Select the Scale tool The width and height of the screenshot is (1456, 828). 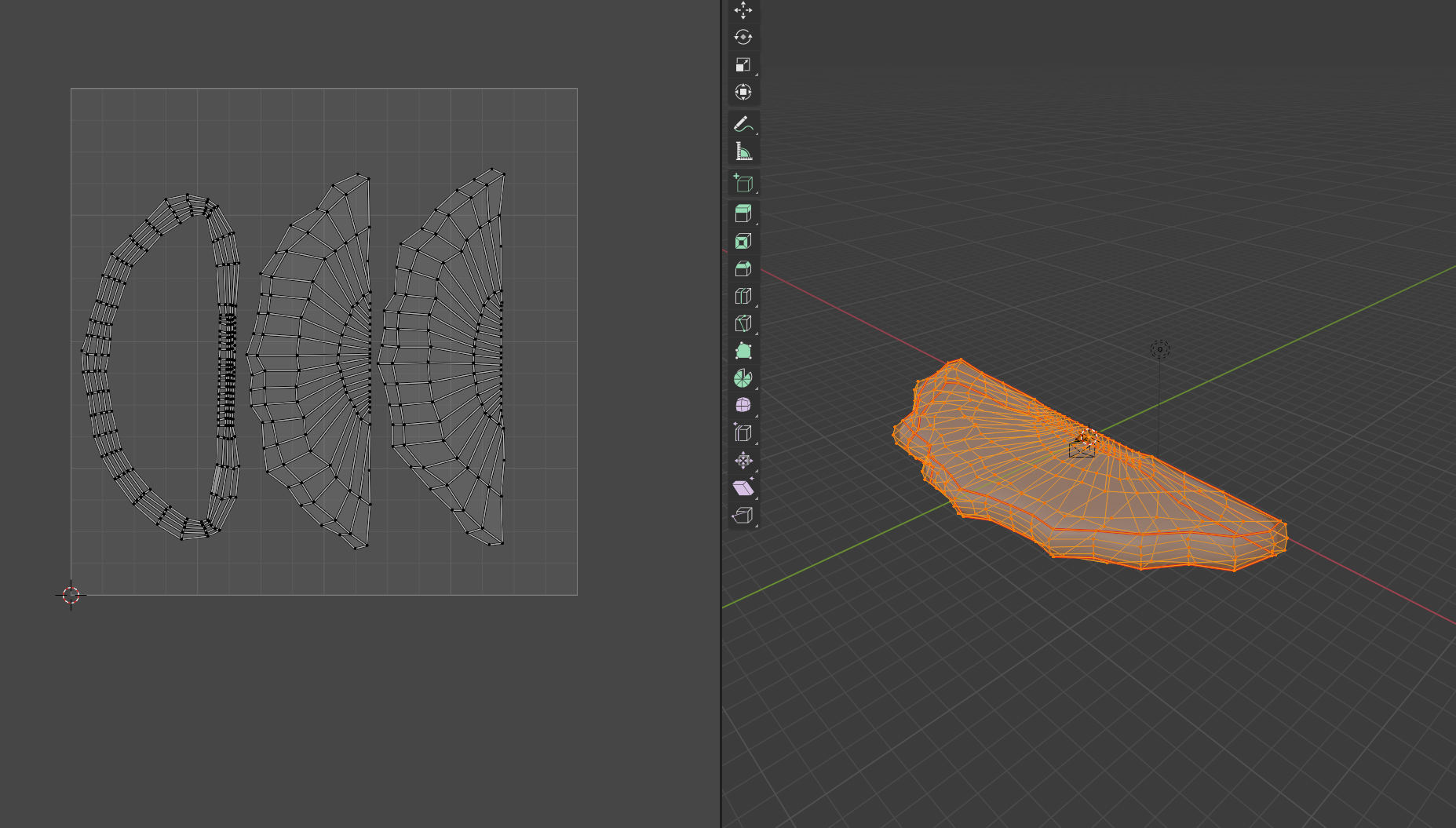(743, 65)
